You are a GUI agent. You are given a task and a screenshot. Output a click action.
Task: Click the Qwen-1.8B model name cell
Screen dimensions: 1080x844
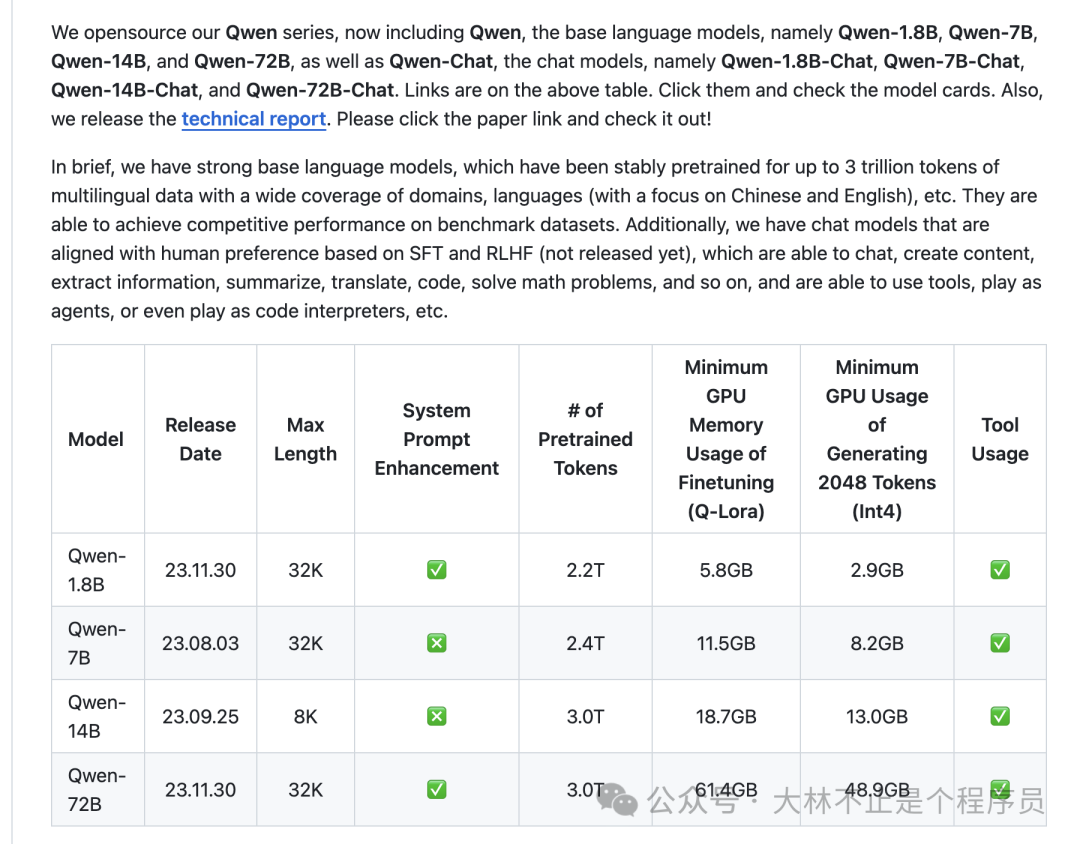point(96,570)
